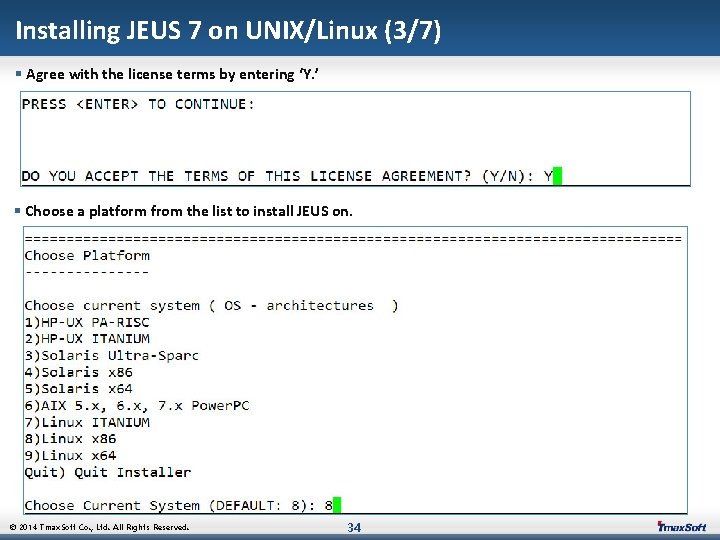Click the green cursor after the Y answer
This screenshot has height=540, width=720.
pos(557,176)
